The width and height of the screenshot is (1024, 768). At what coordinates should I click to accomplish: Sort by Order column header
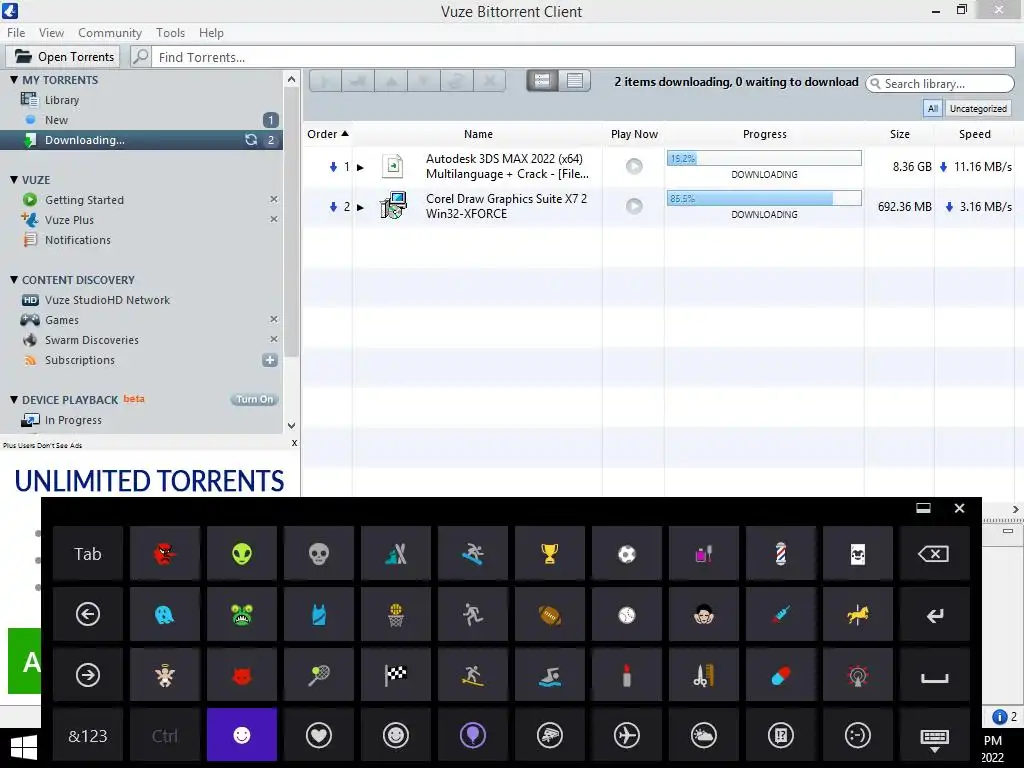pyautogui.click(x=328, y=134)
